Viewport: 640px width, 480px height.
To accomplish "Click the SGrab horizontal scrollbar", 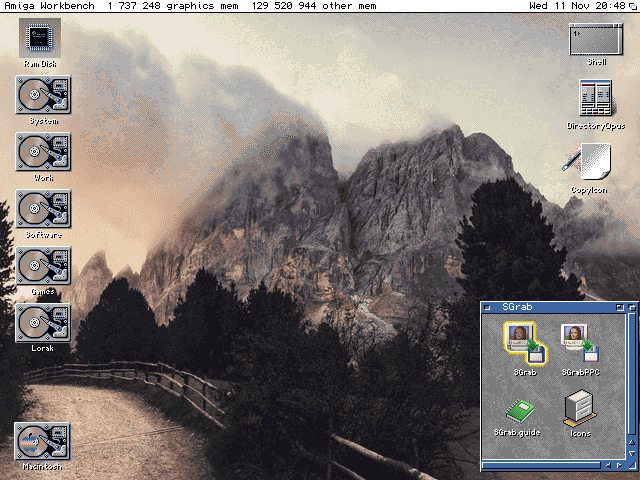I will (x=542, y=465).
